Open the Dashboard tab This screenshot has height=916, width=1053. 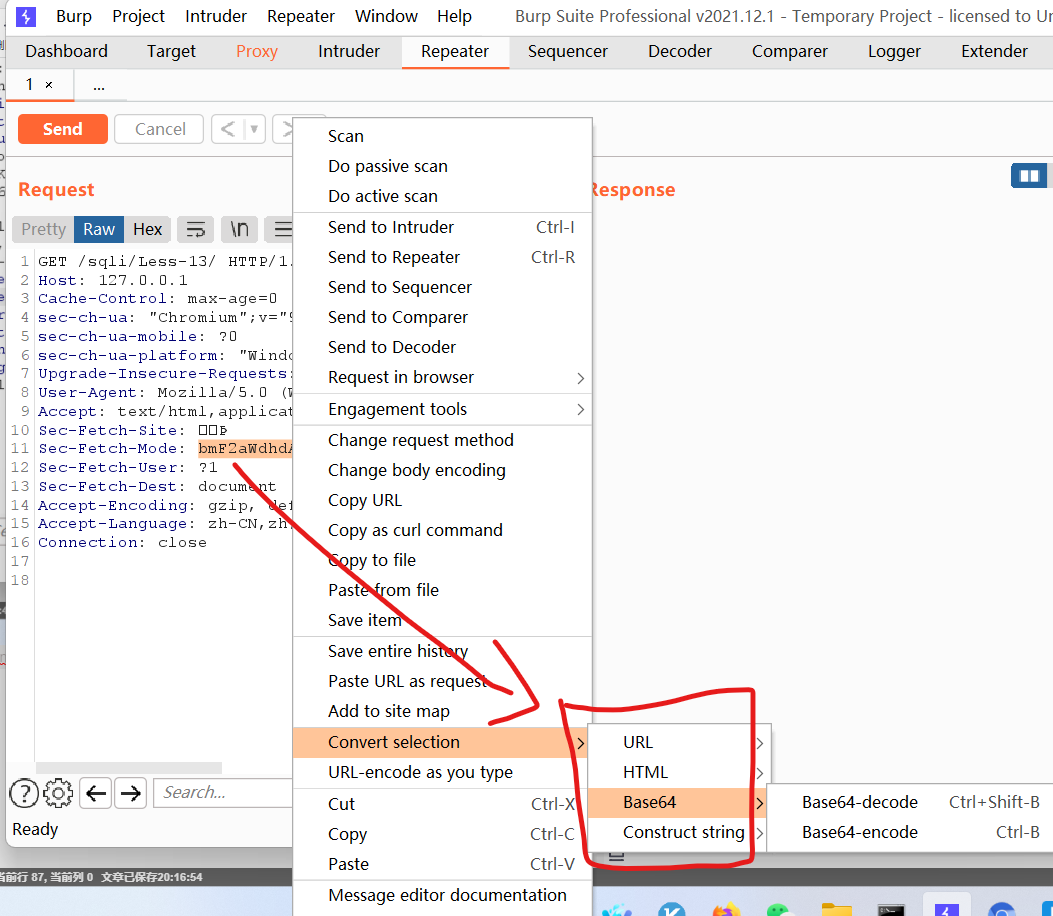click(x=66, y=52)
